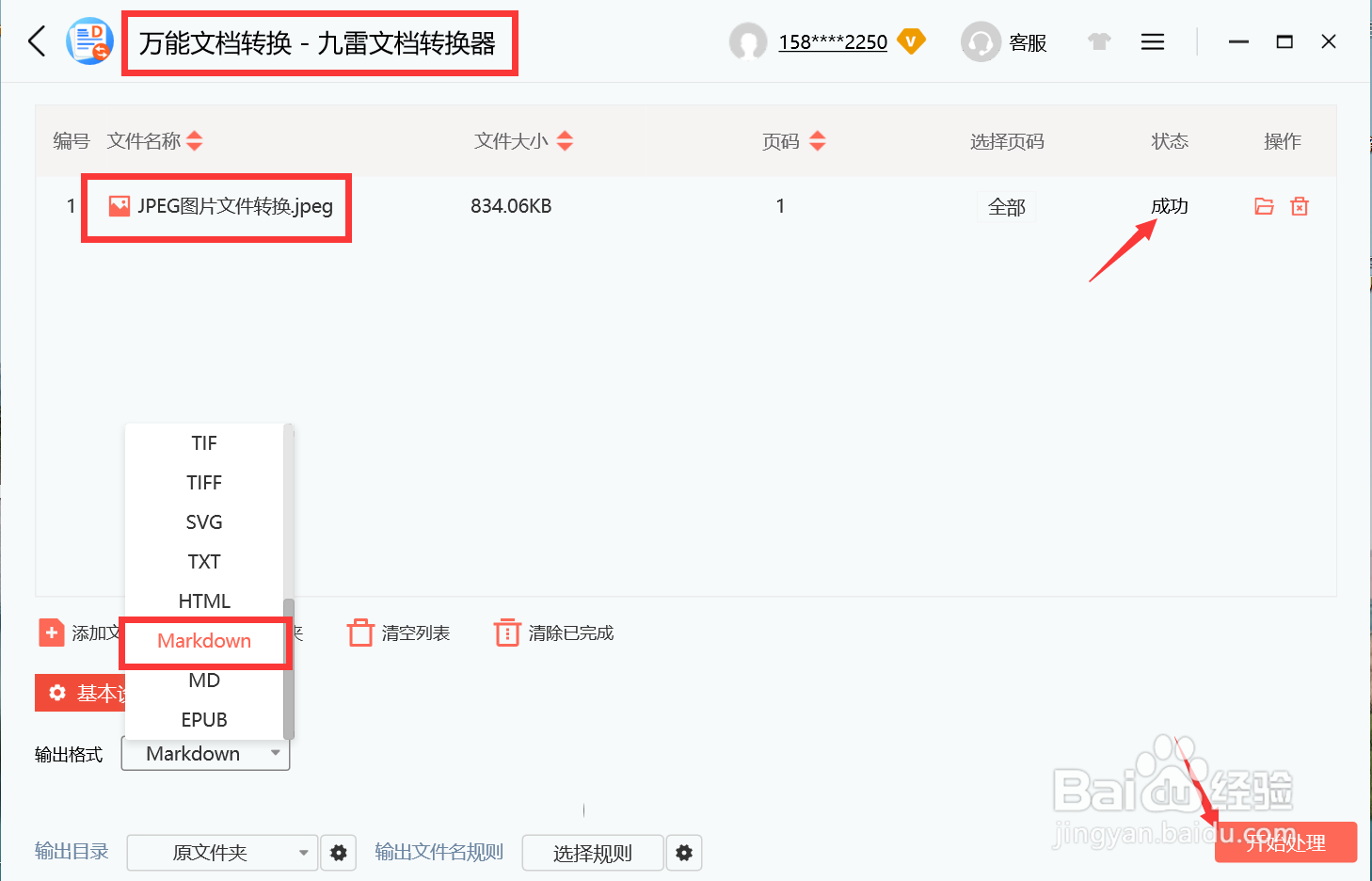Choose TIFF from format list
Viewport: 1372px width, 881px height.
(204, 483)
